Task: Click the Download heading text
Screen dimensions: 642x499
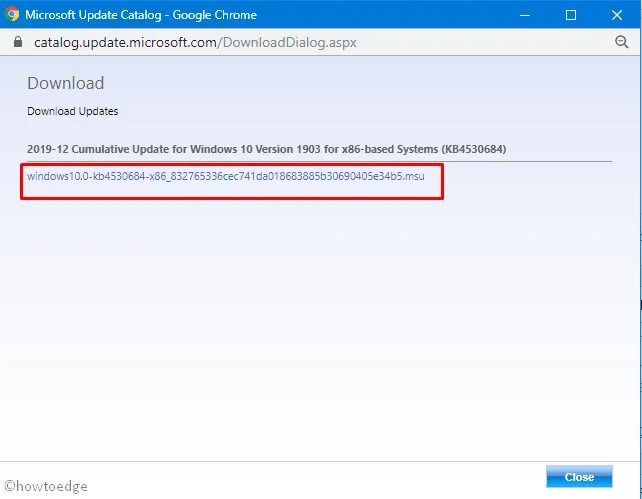Action: pyautogui.click(x=66, y=83)
